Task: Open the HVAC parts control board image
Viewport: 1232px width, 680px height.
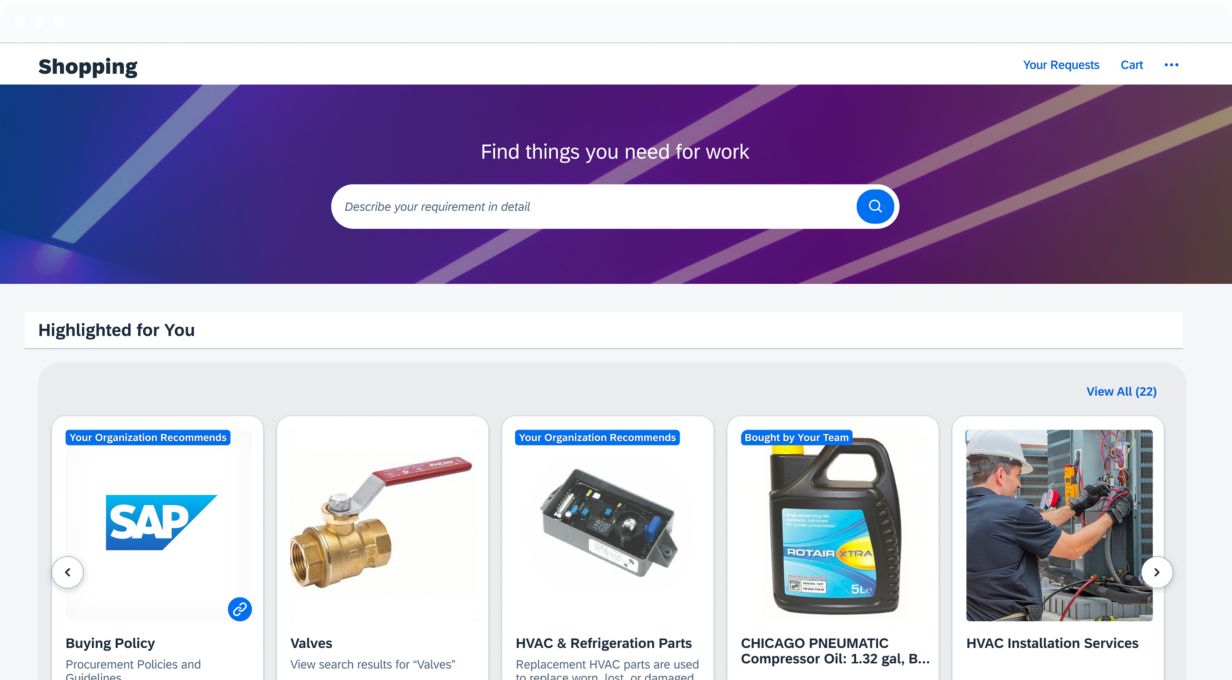Action: point(607,525)
